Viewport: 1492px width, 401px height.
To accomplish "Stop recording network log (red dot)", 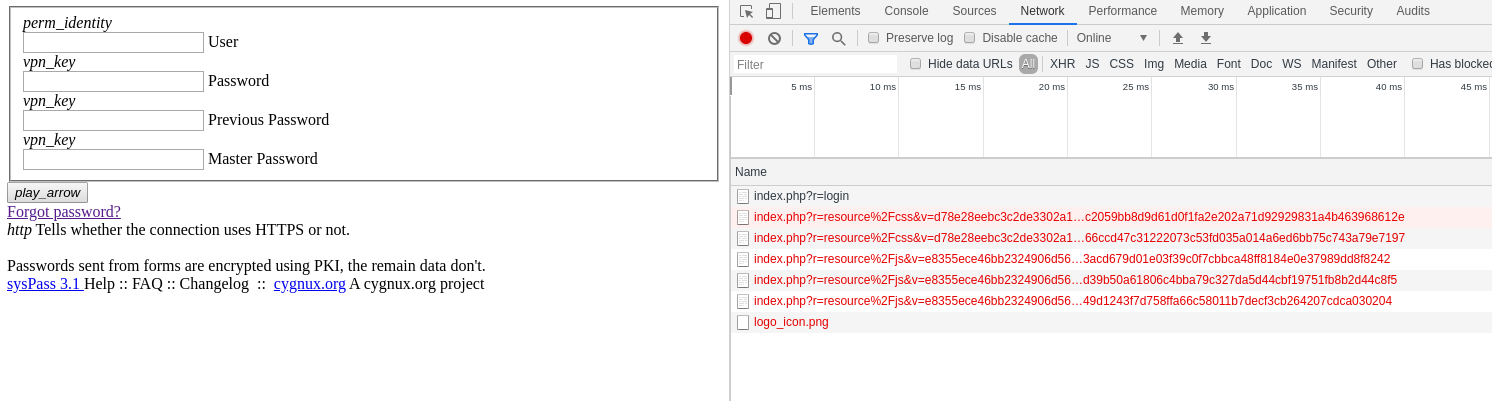I will [x=746, y=38].
